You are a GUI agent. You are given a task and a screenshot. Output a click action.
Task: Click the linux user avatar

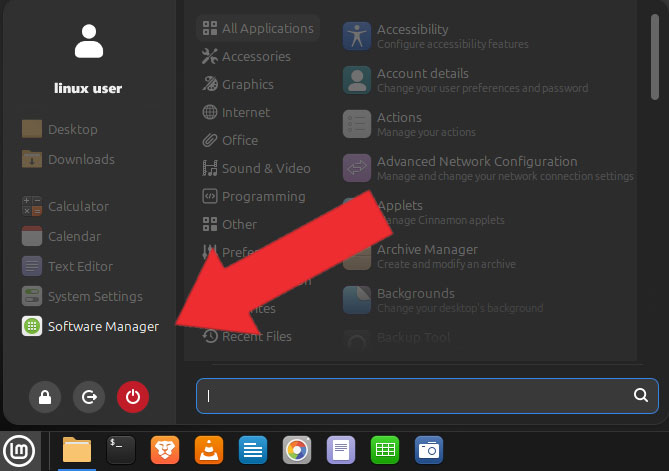89,41
